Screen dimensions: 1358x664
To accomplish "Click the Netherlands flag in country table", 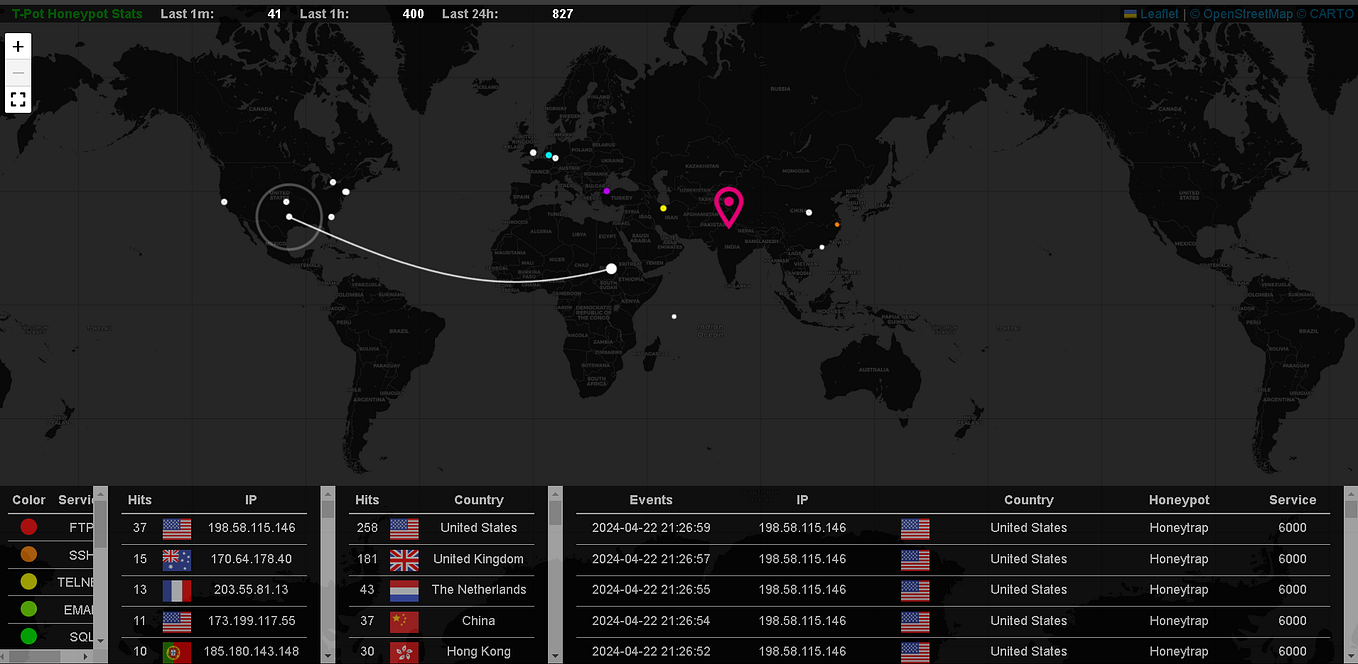I will (404, 590).
